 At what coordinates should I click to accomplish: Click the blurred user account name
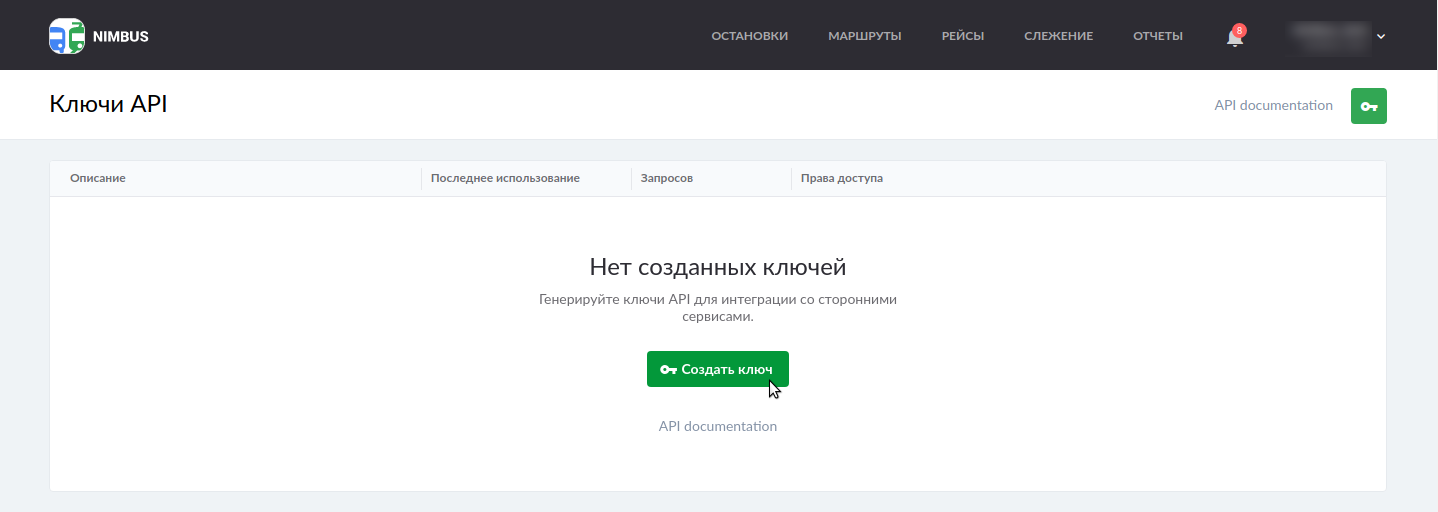pos(1326,36)
